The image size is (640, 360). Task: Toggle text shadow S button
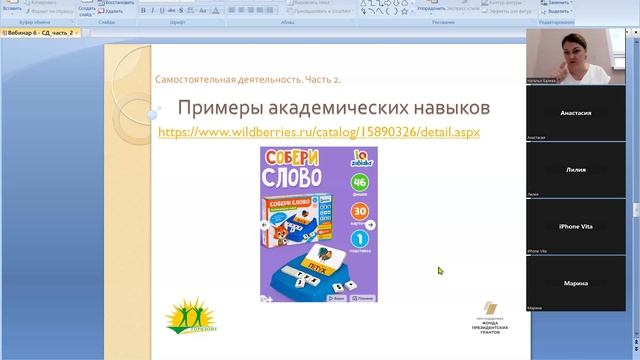(x=181, y=11)
